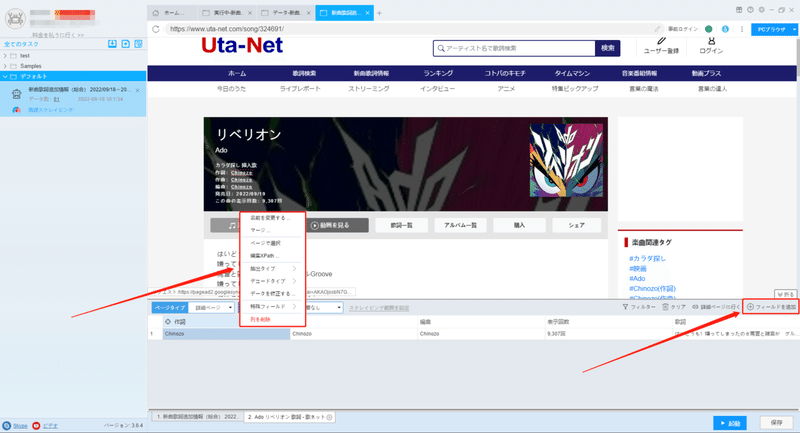The height and width of the screenshot is (433, 800).
Task: Click the 折る collapse button above panel
Action: click(x=786, y=294)
